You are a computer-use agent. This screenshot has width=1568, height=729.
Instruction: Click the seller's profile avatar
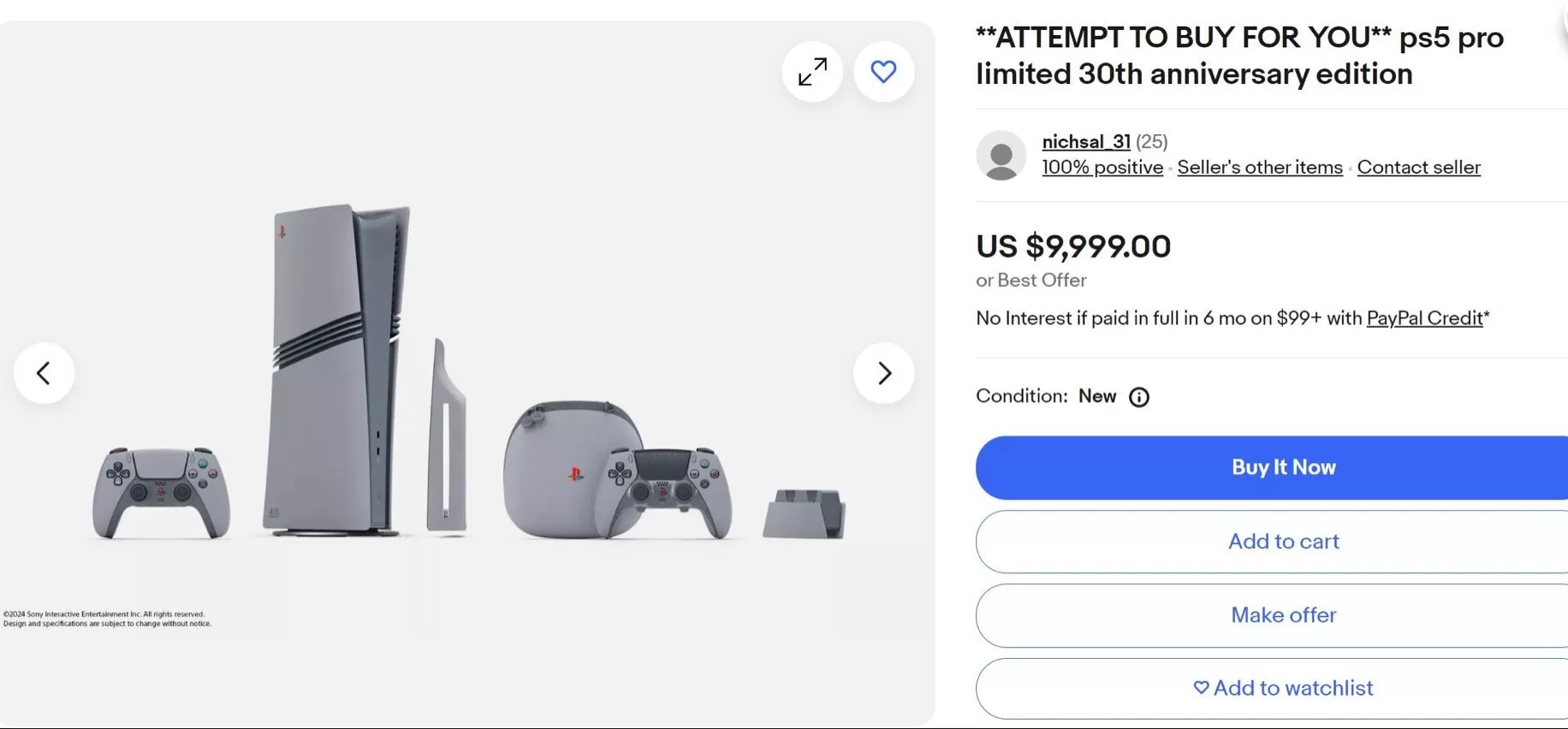1001,155
